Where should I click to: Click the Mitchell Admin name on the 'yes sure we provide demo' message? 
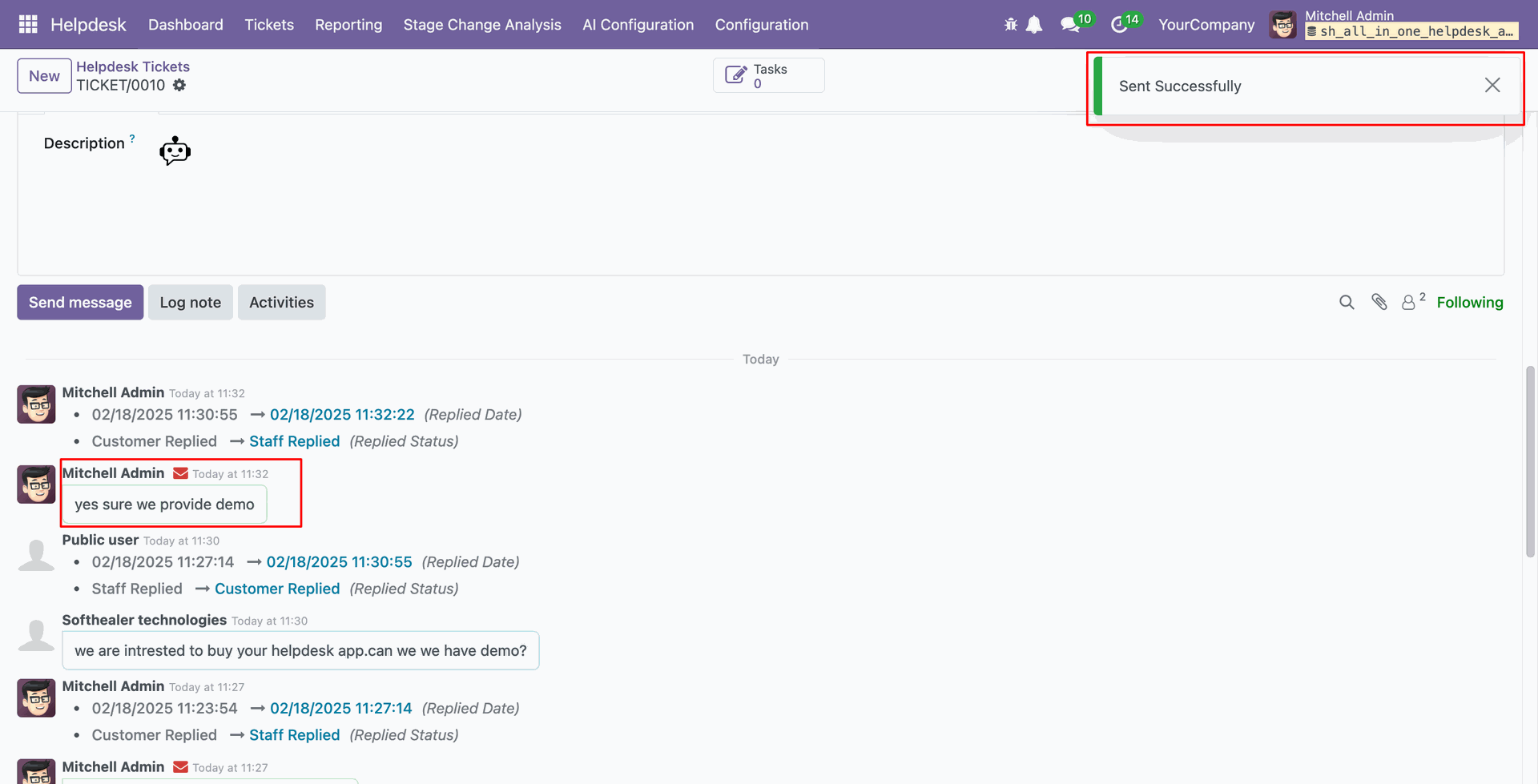coord(113,473)
